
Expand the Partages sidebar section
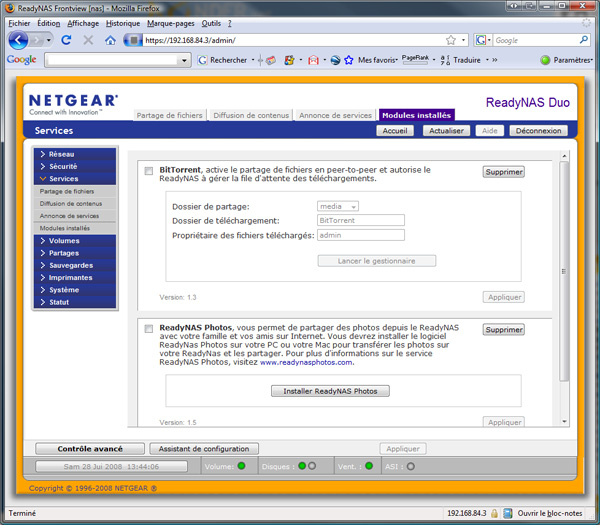[75, 253]
